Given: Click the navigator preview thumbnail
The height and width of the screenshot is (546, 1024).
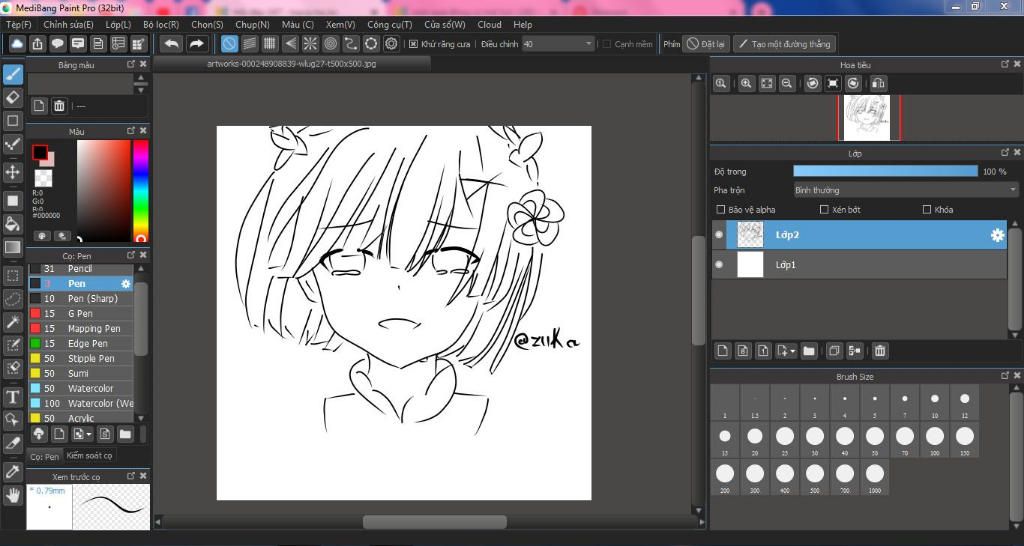Looking at the screenshot, I should (x=866, y=118).
